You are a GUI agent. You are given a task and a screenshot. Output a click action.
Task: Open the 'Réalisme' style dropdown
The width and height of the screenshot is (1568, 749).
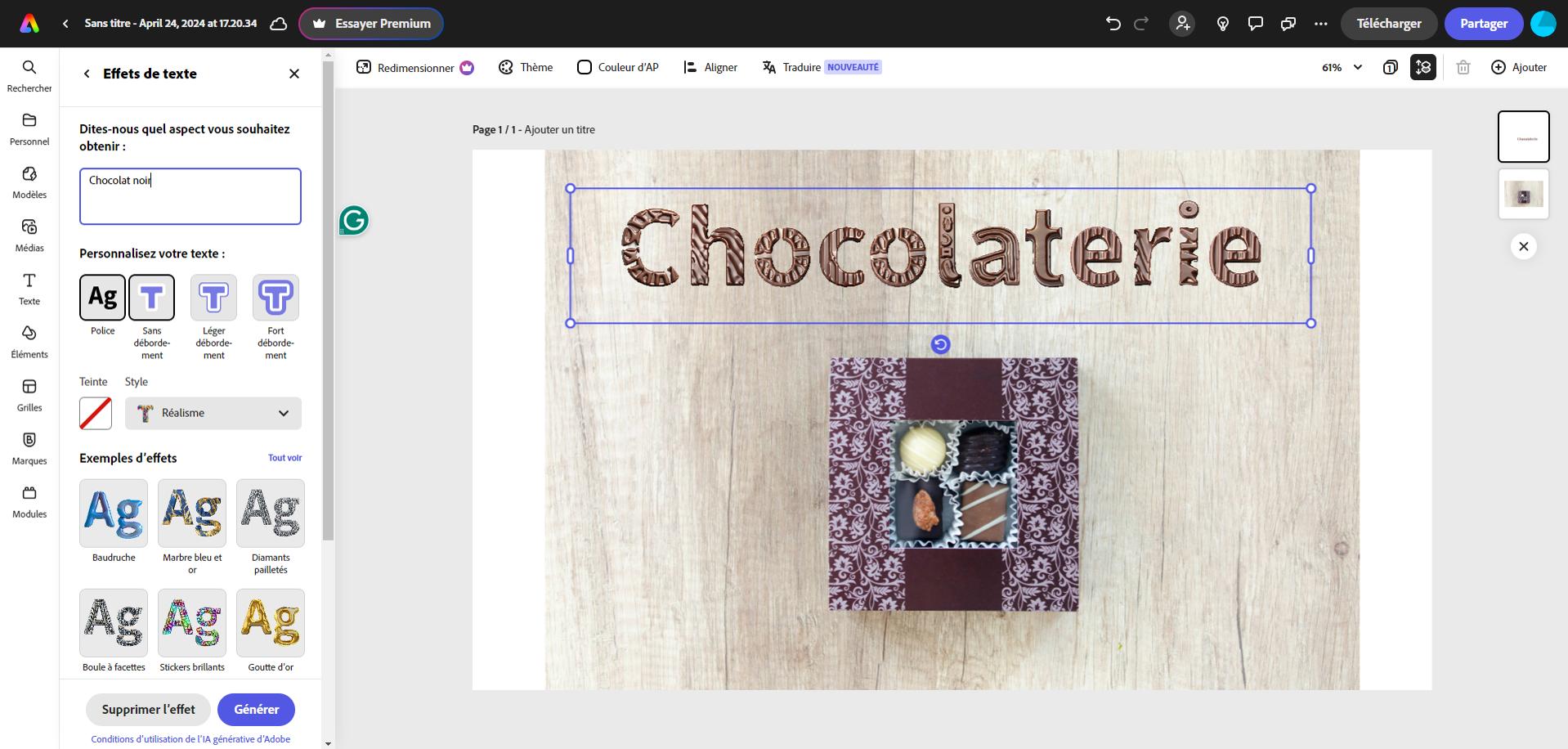[x=213, y=413]
